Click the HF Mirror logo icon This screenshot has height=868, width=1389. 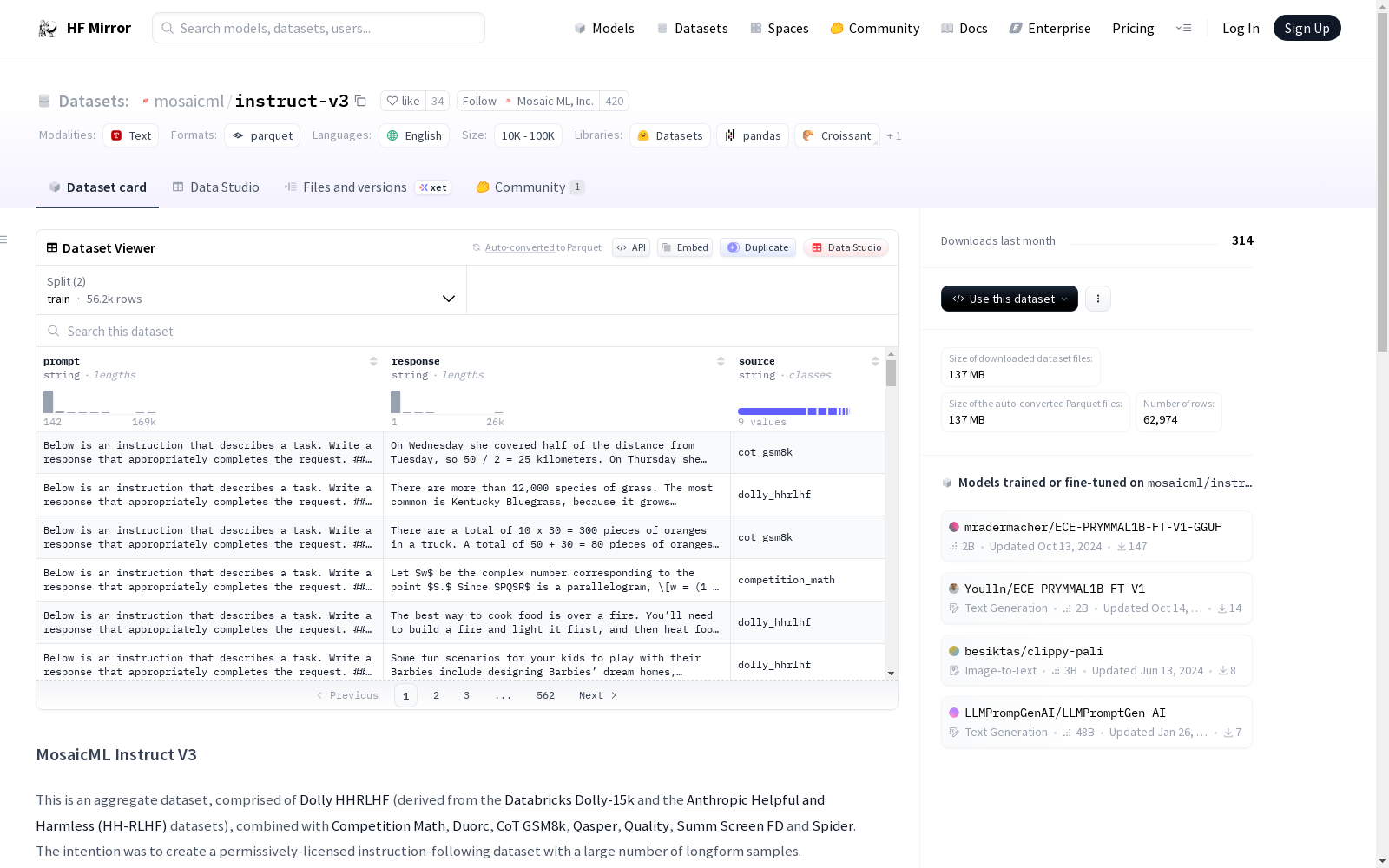(x=47, y=29)
